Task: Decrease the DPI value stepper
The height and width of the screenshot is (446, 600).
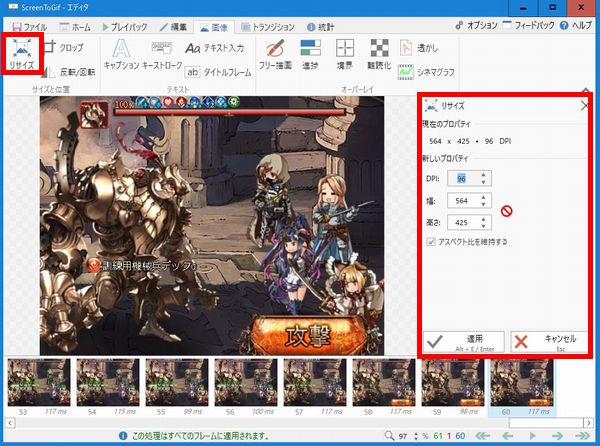Action: click(x=483, y=182)
